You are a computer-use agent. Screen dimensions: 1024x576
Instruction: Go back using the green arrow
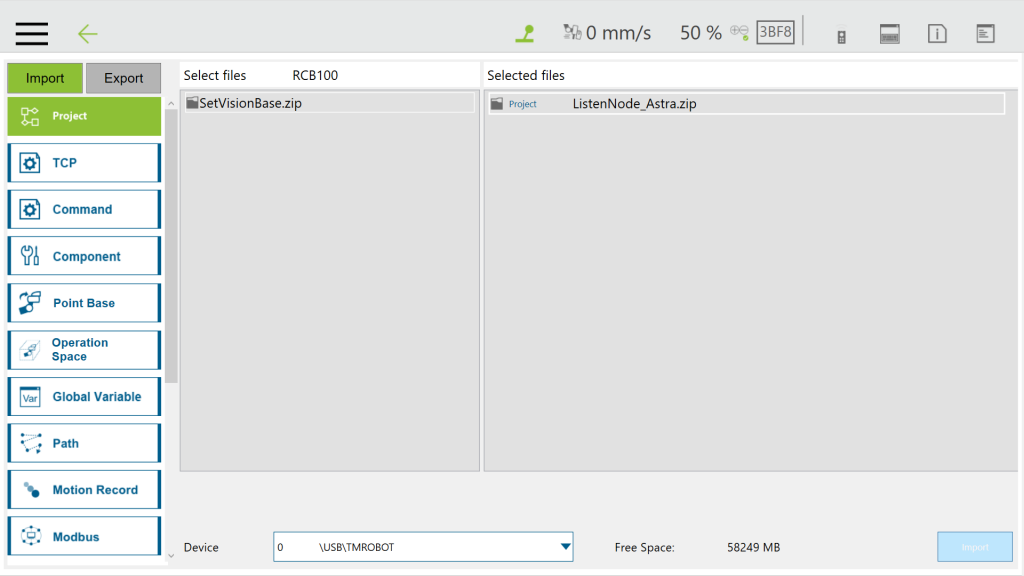coord(88,34)
